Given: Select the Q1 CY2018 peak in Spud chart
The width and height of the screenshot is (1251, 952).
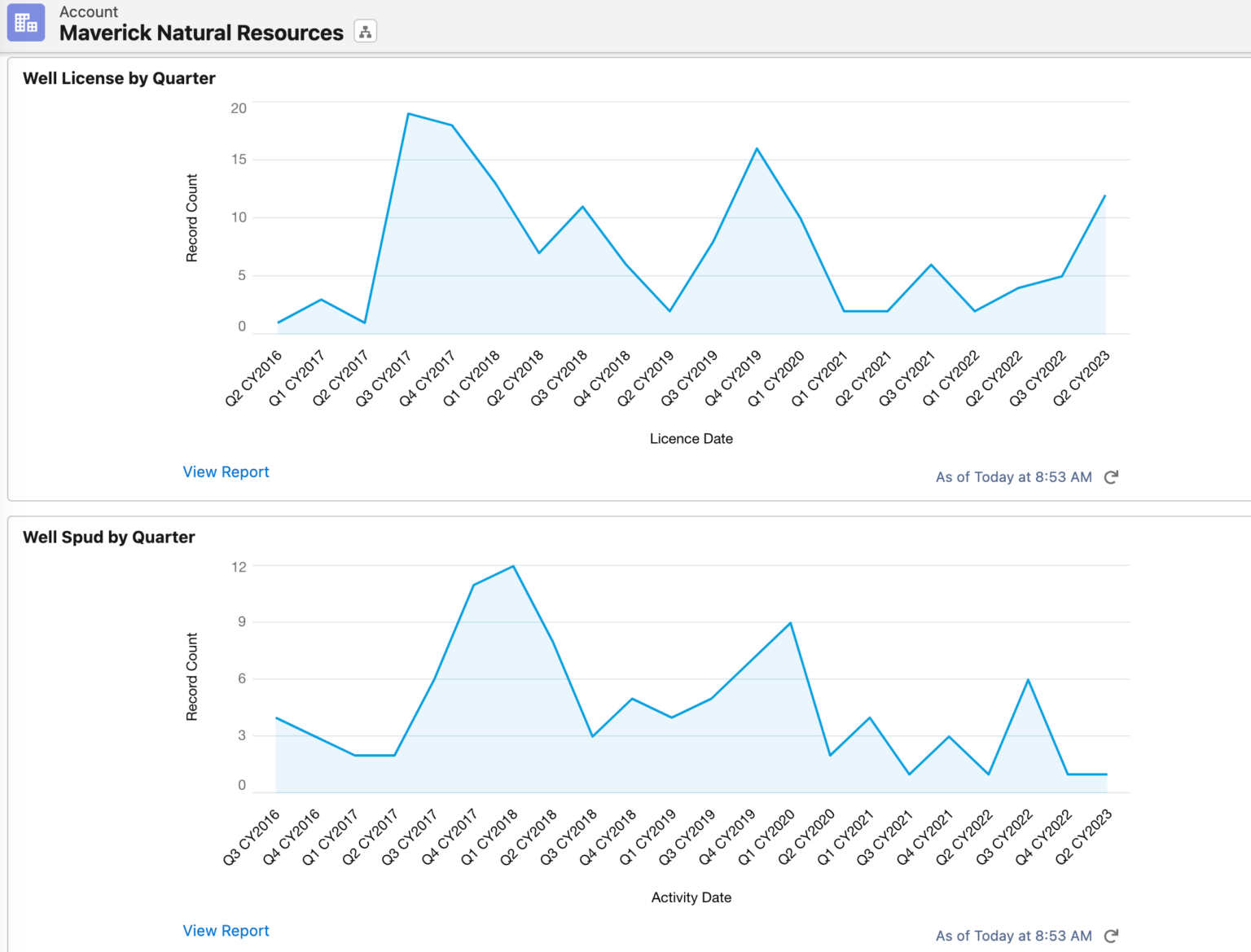Looking at the screenshot, I should click(x=513, y=566).
